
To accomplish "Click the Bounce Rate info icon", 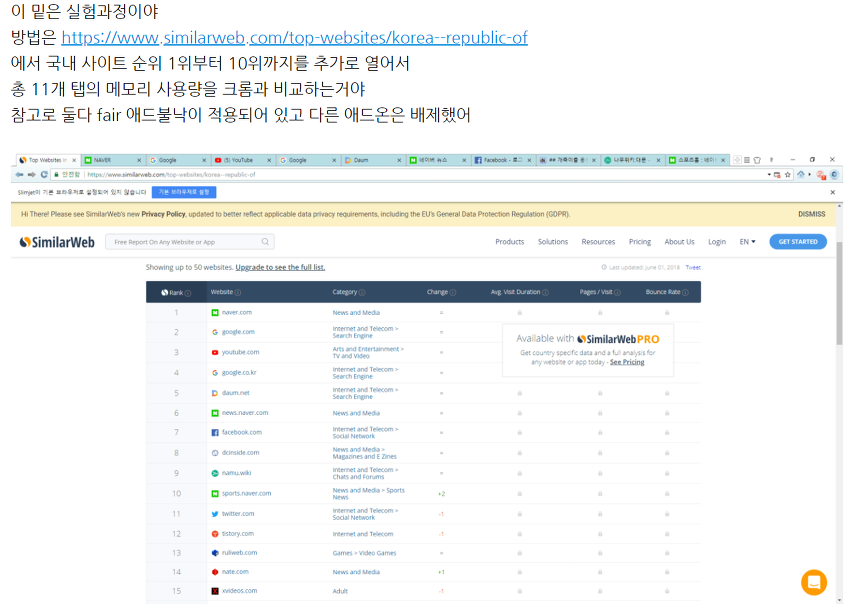I will click(x=685, y=293).
